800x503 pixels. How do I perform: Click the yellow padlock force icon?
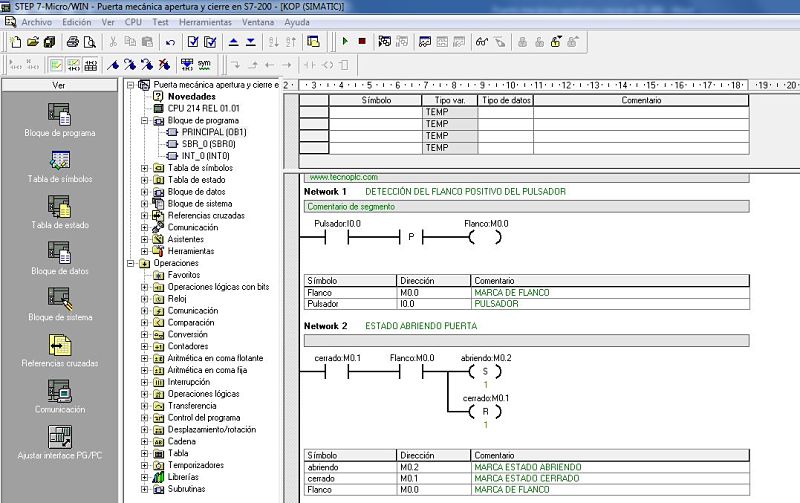click(x=556, y=42)
